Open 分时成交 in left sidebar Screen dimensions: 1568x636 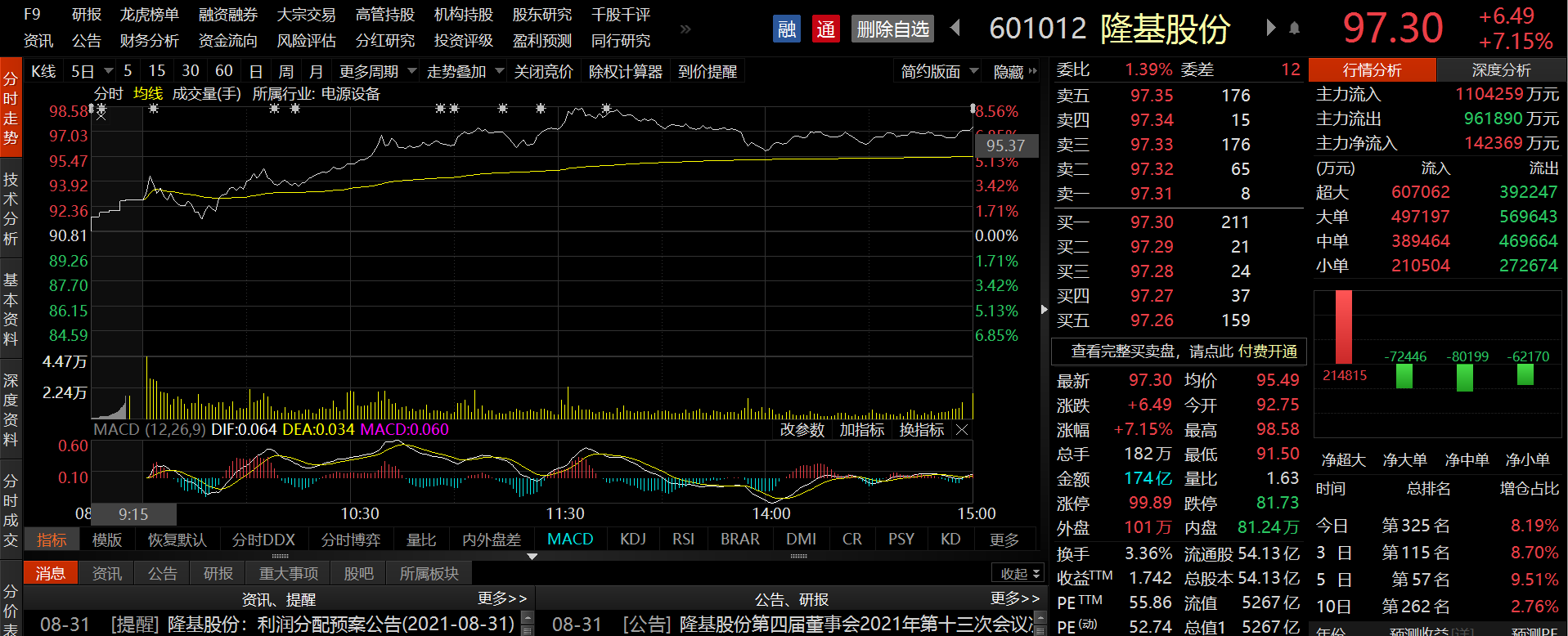click(11, 510)
